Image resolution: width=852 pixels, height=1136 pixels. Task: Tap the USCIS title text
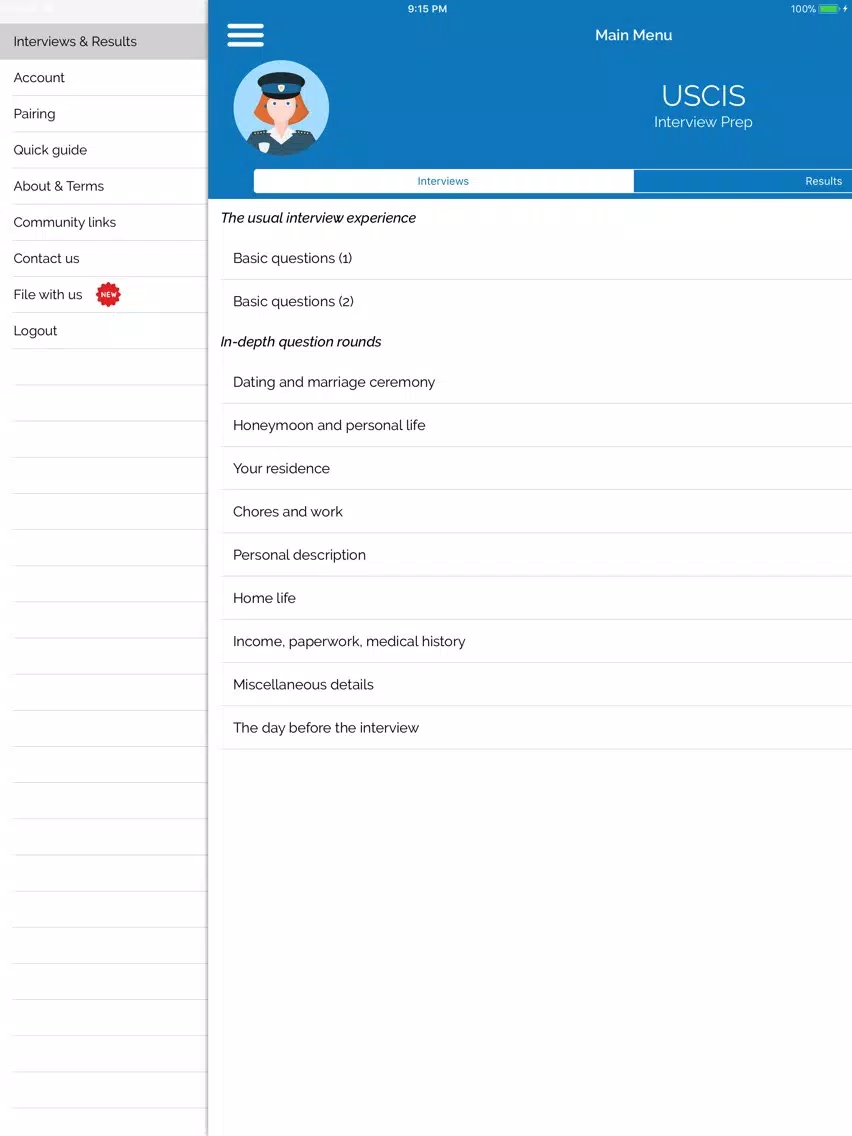[703, 96]
